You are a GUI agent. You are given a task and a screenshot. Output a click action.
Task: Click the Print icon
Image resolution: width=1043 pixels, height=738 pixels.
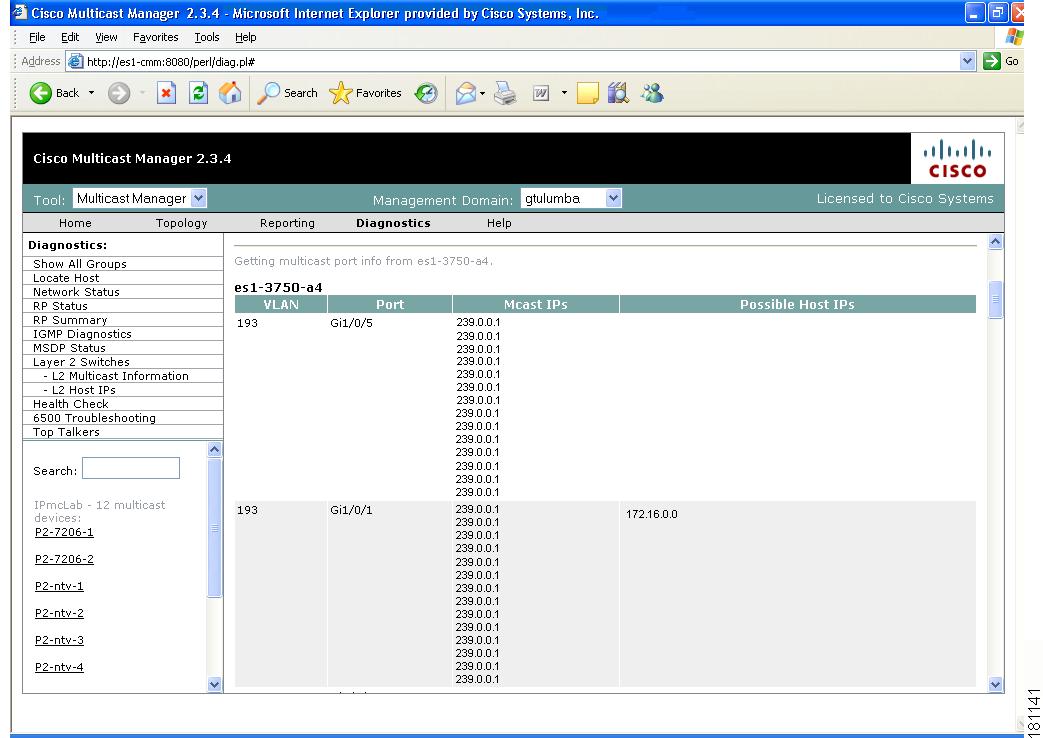(506, 93)
